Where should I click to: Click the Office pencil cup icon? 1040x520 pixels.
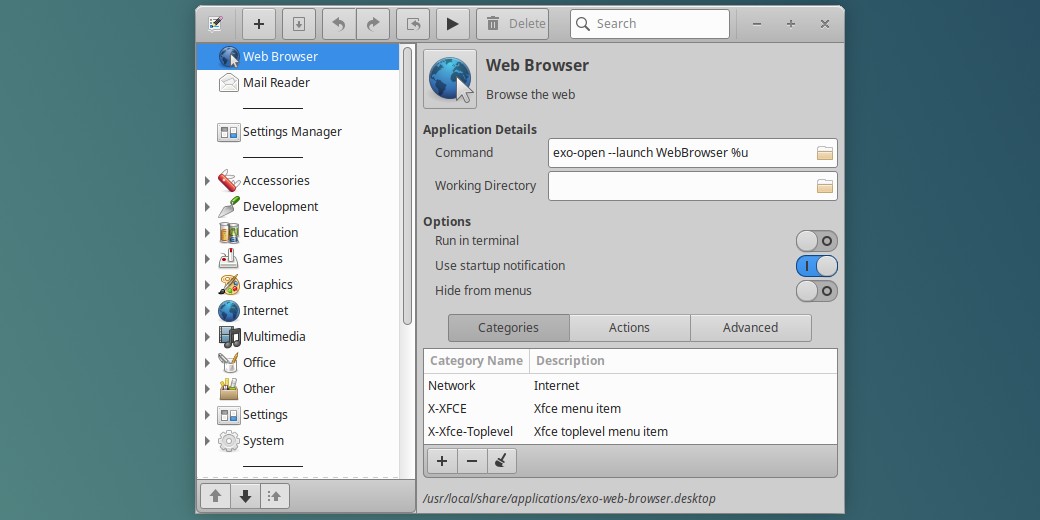pyautogui.click(x=229, y=363)
